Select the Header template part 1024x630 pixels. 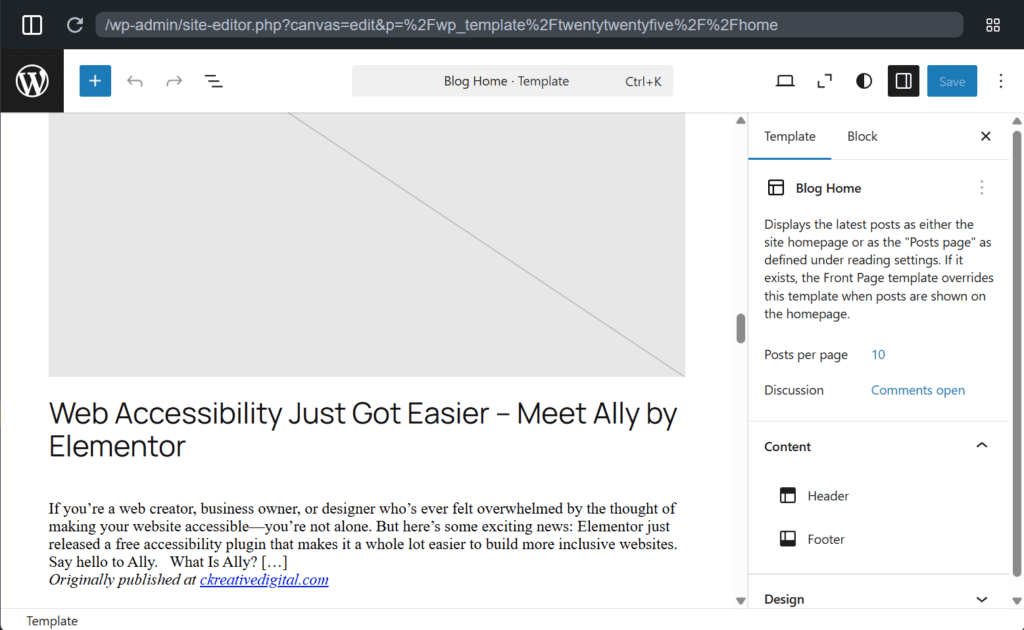[x=827, y=496]
